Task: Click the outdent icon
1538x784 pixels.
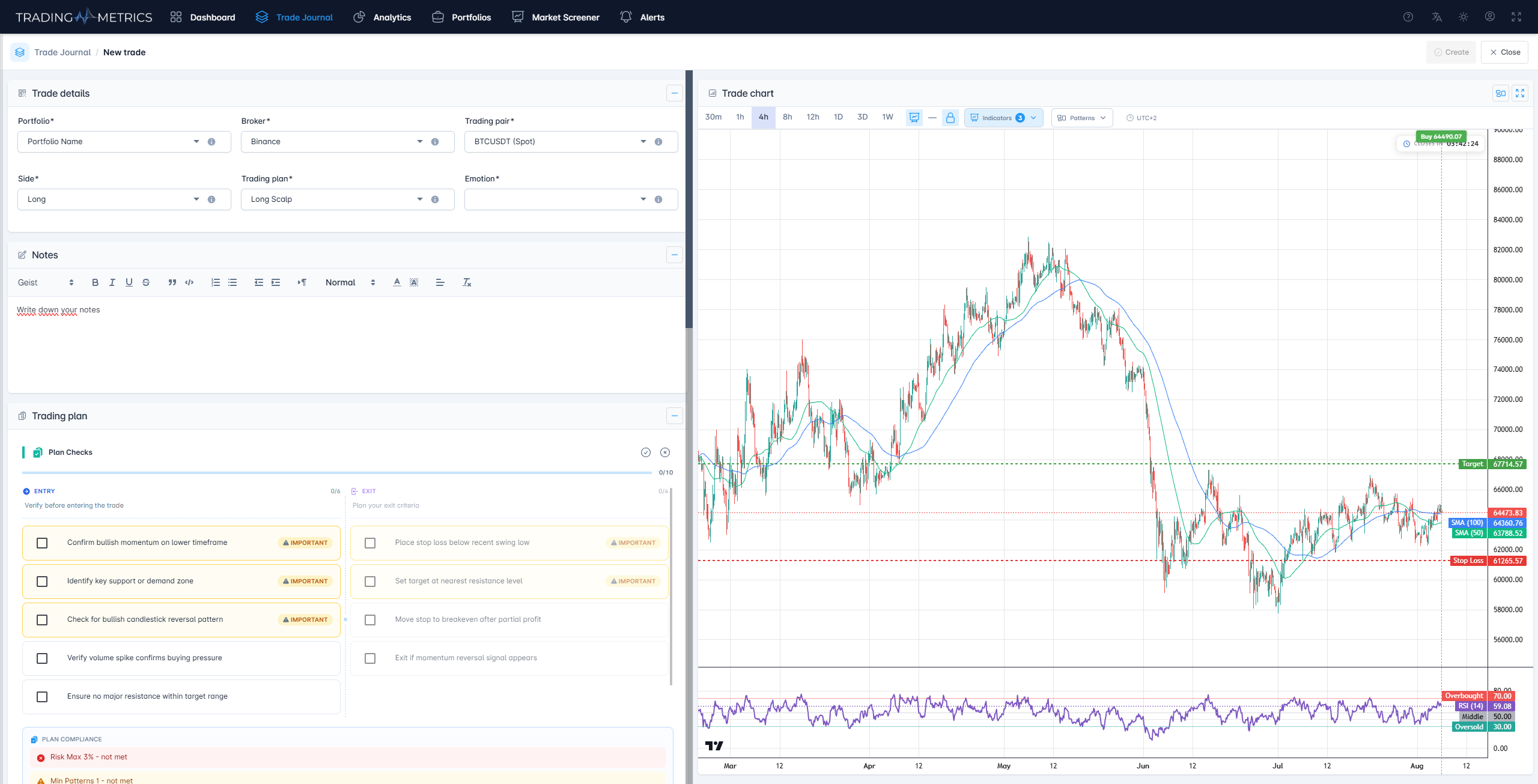Action: click(x=259, y=282)
